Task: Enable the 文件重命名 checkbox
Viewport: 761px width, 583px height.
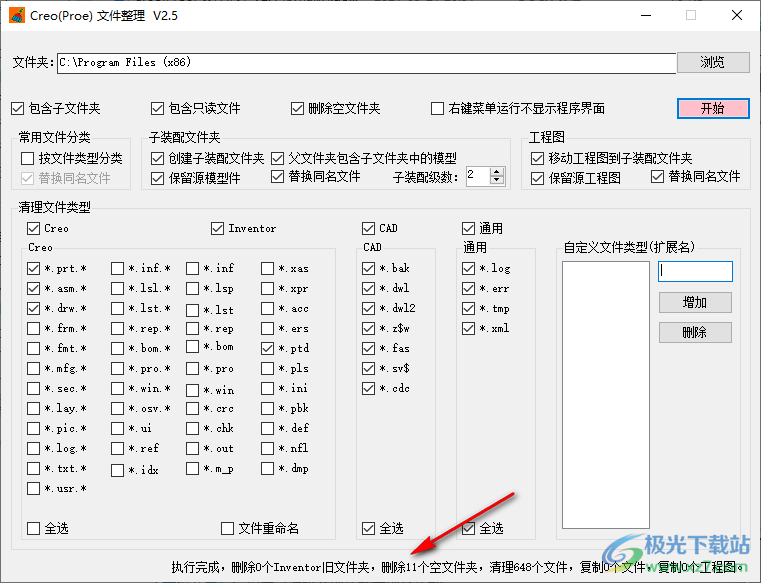Action: (227, 528)
